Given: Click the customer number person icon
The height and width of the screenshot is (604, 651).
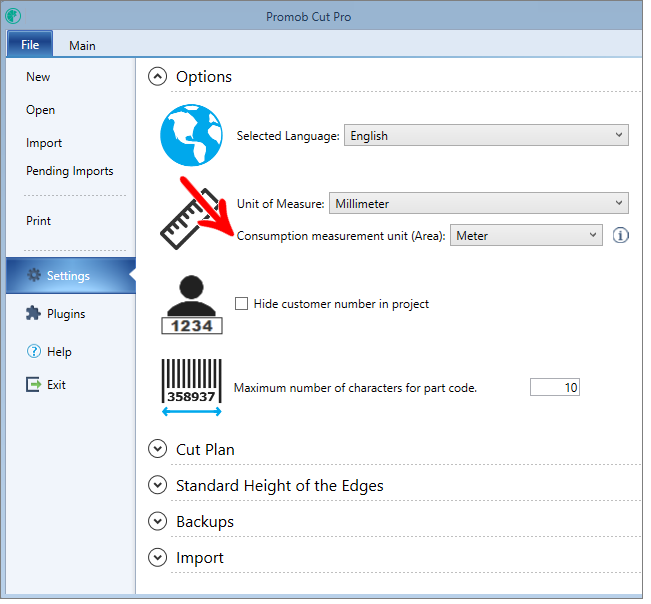Looking at the screenshot, I should coord(193,307).
